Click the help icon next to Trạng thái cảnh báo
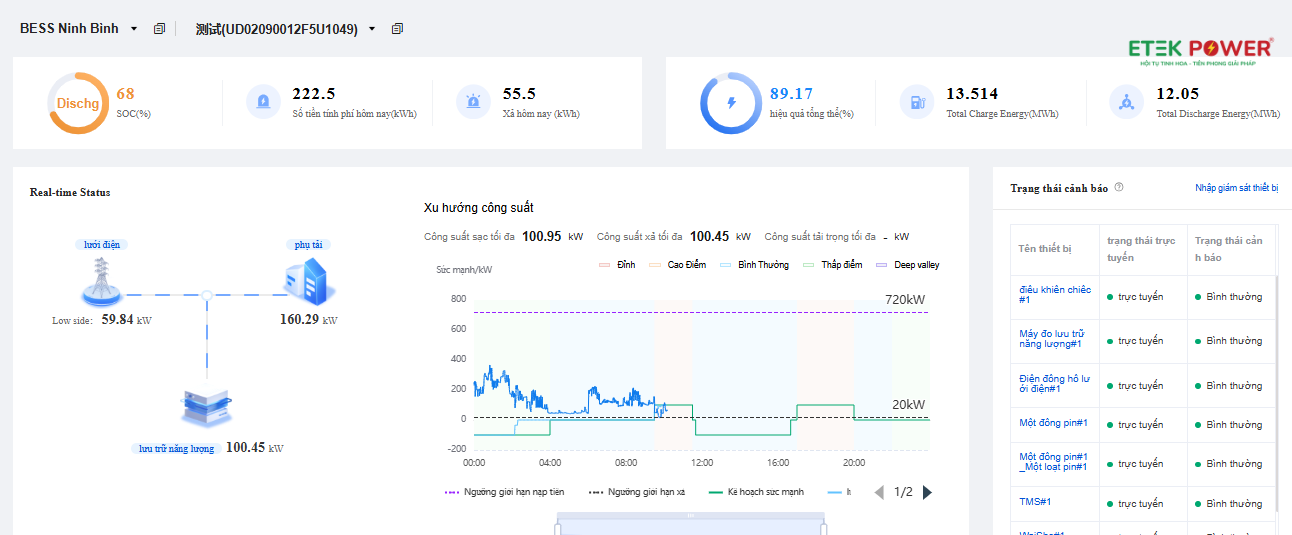1292x535 pixels. pyautogui.click(x=1119, y=187)
